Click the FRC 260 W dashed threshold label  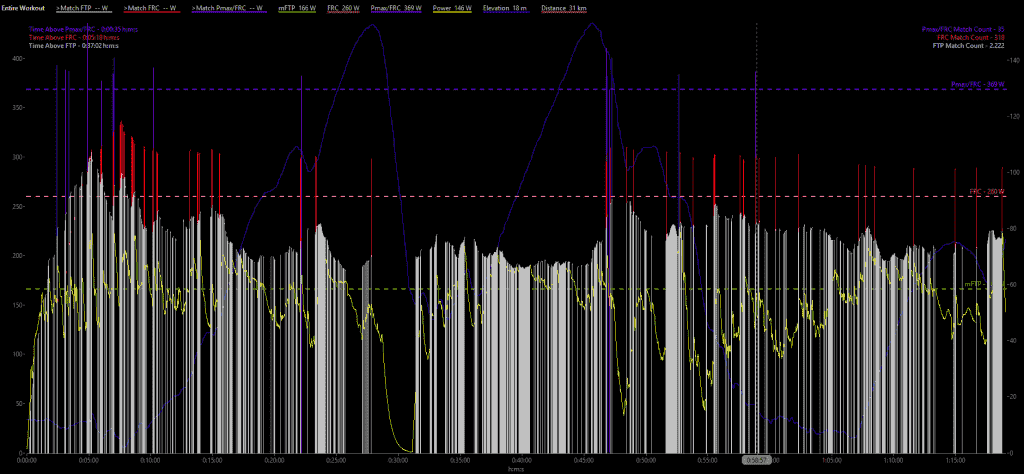coord(986,191)
